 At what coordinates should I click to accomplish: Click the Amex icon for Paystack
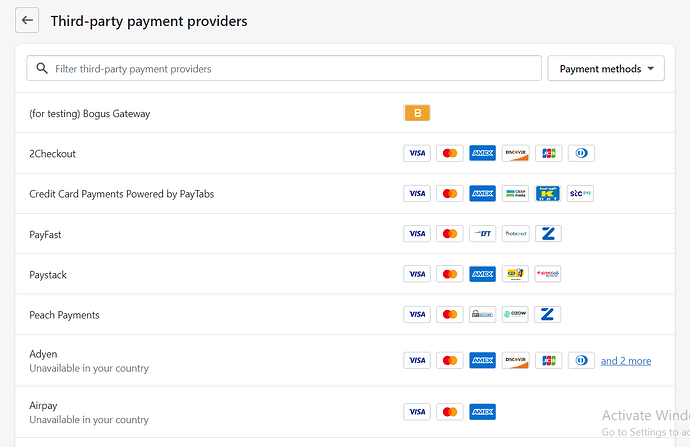pos(483,274)
